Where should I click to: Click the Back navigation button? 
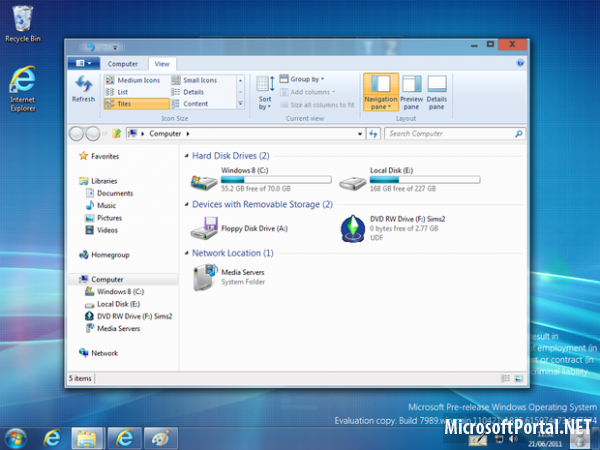[x=76, y=134]
